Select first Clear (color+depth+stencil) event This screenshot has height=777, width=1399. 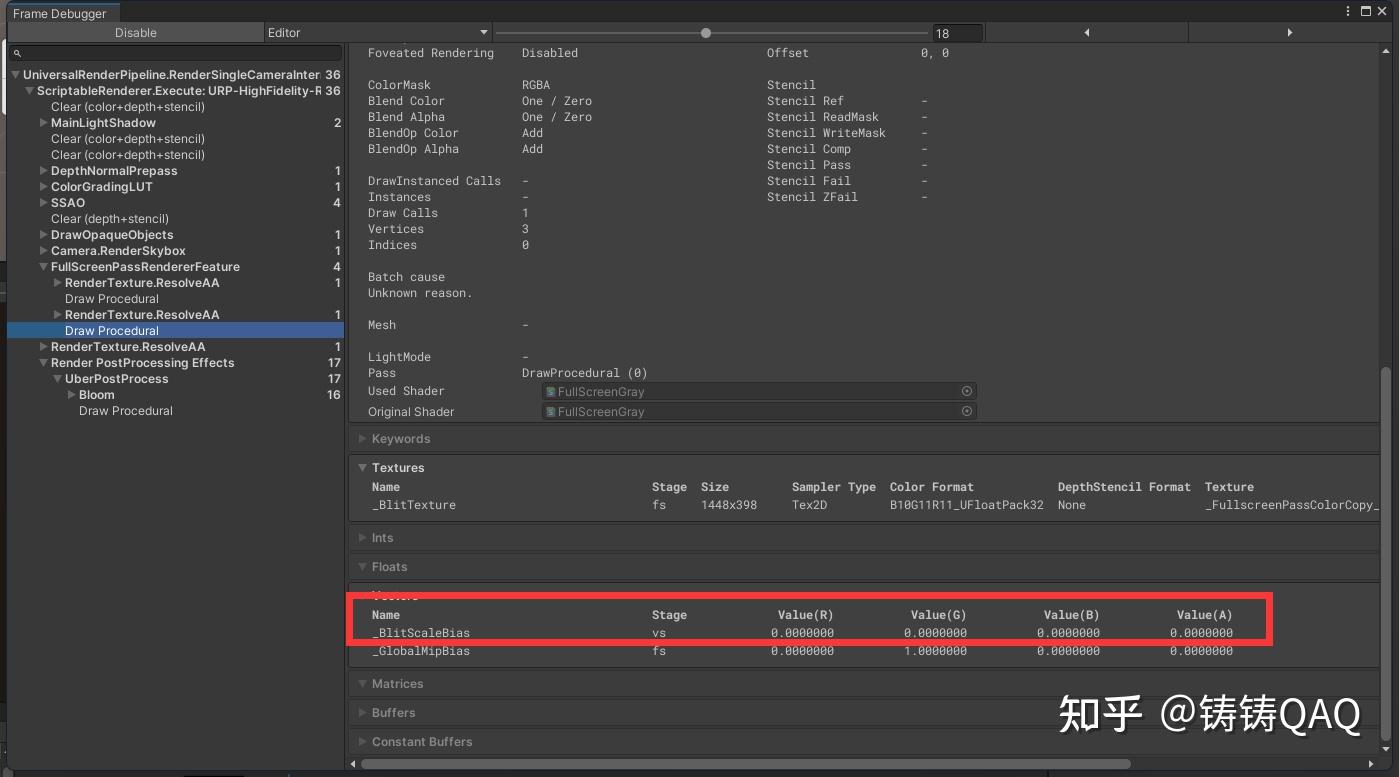pyautogui.click(x=128, y=107)
